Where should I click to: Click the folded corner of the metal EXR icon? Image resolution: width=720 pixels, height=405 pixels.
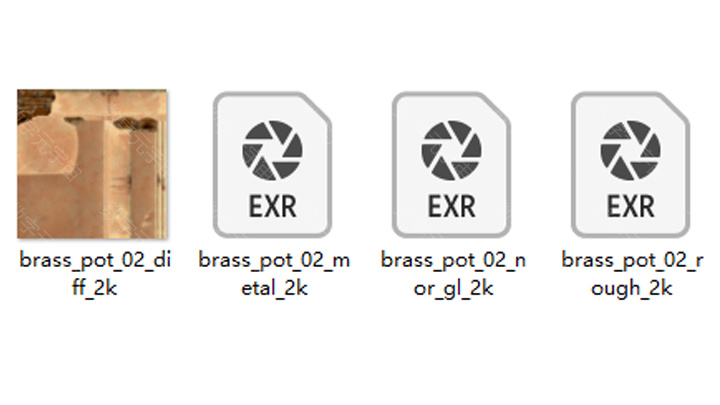[317, 107]
